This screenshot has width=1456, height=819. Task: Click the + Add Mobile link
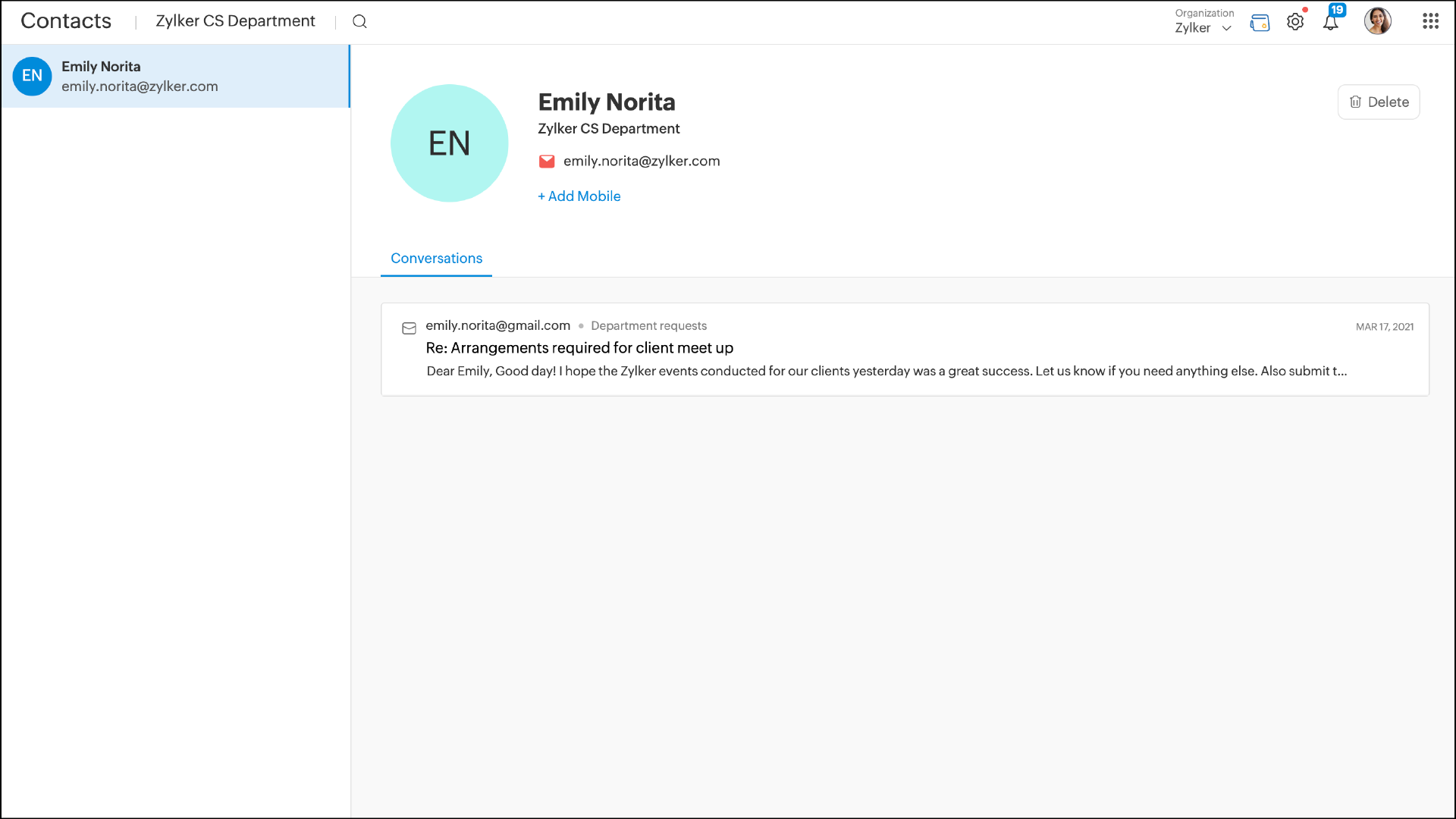[579, 196]
